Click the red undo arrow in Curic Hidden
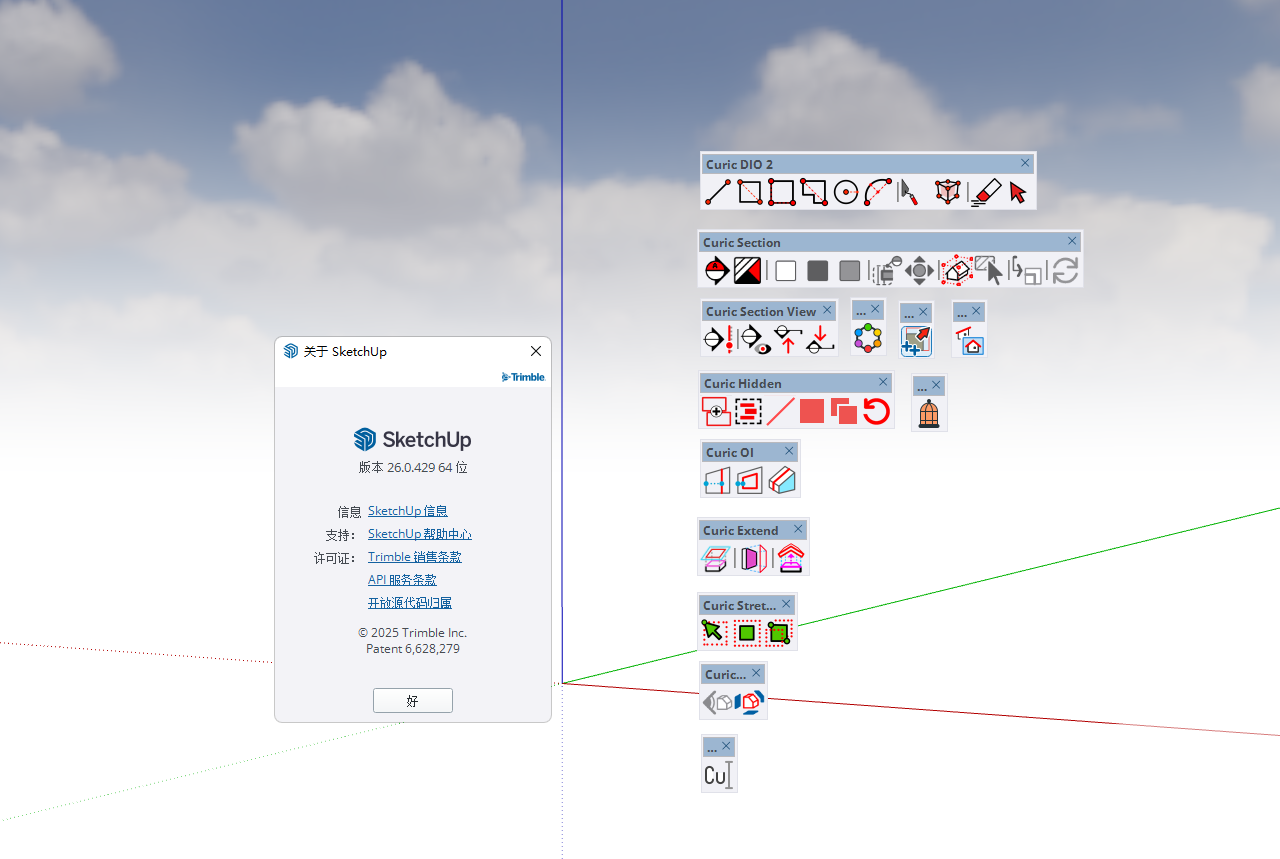Viewport: 1280px width, 859px height. coord(876,411)
